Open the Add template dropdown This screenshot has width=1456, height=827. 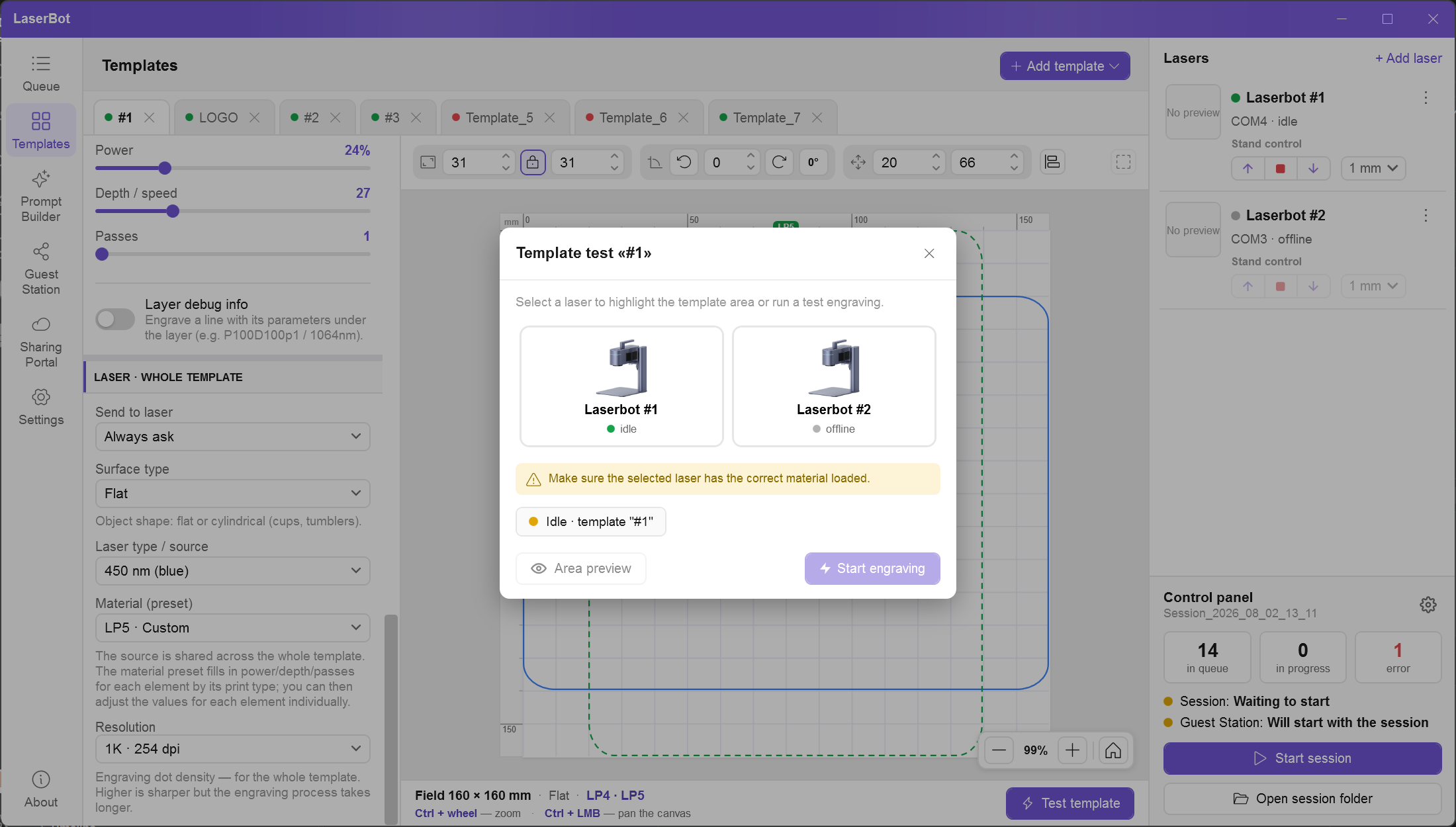[1065, 66]
